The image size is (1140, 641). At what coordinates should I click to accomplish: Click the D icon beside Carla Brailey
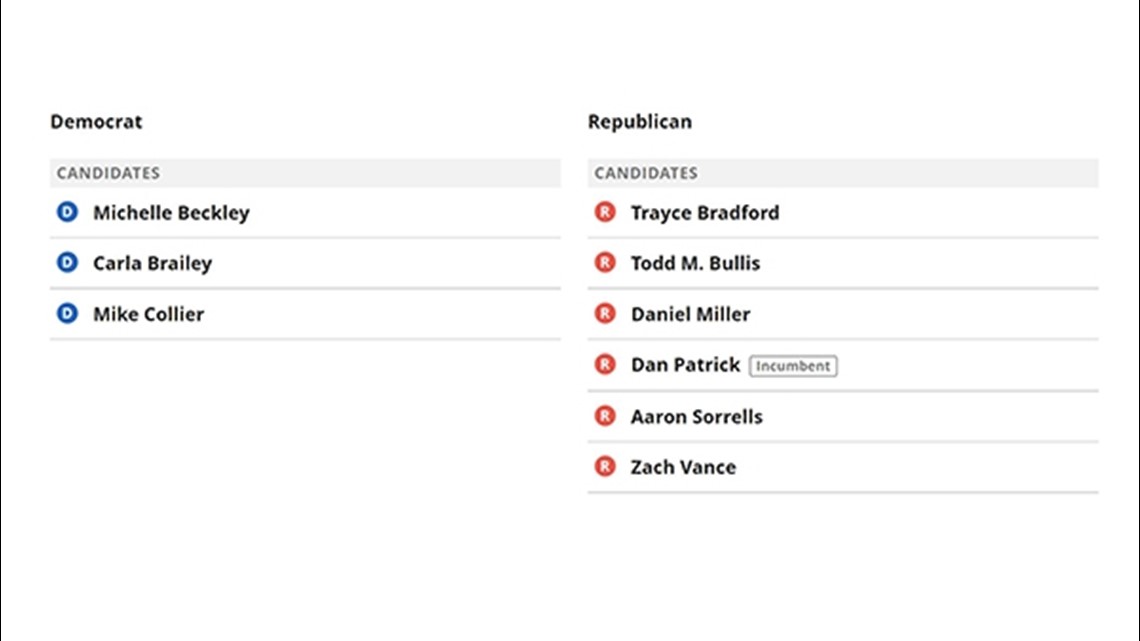pyautogui.click(x=68, y=262)
